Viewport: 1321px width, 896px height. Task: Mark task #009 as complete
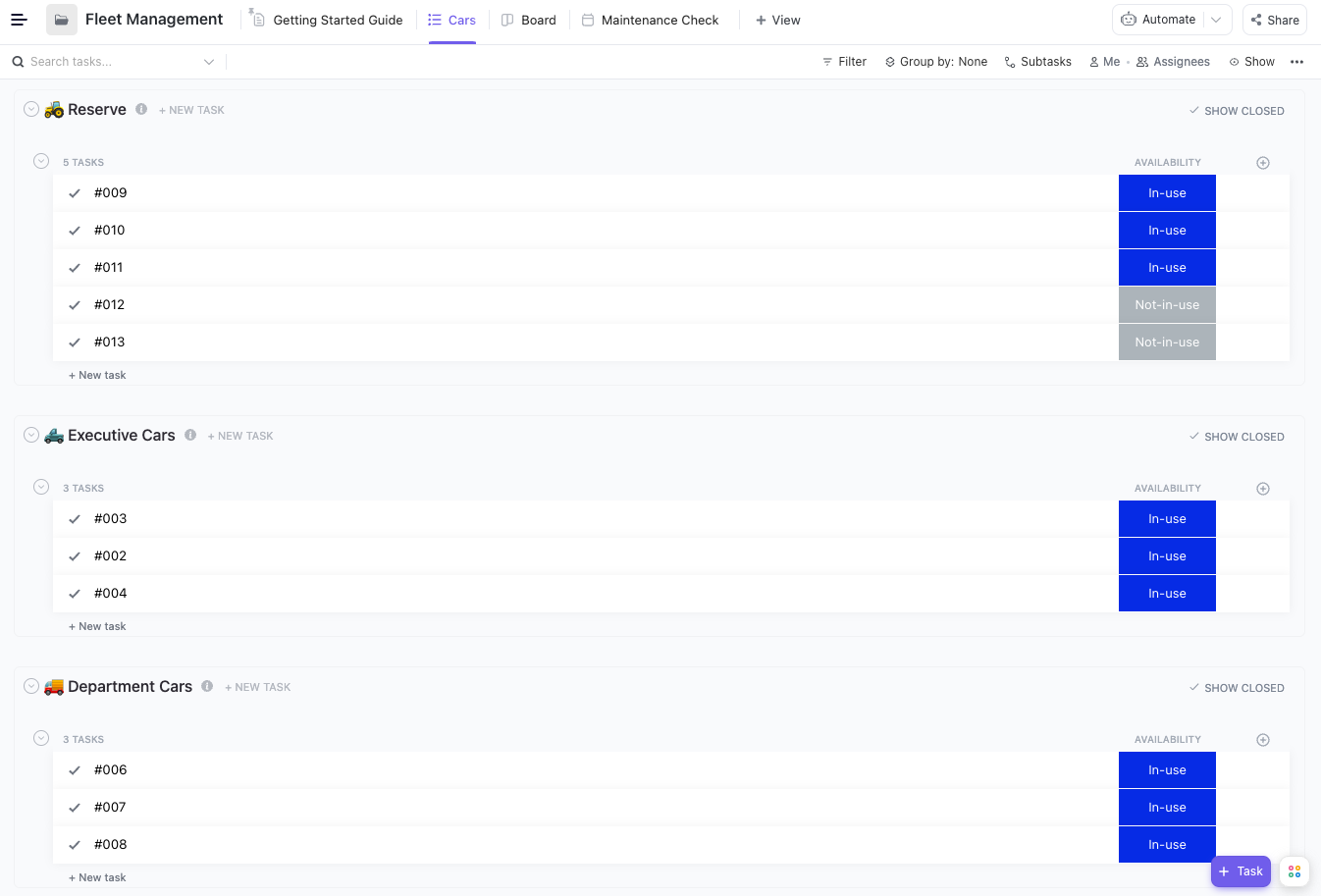75,193
